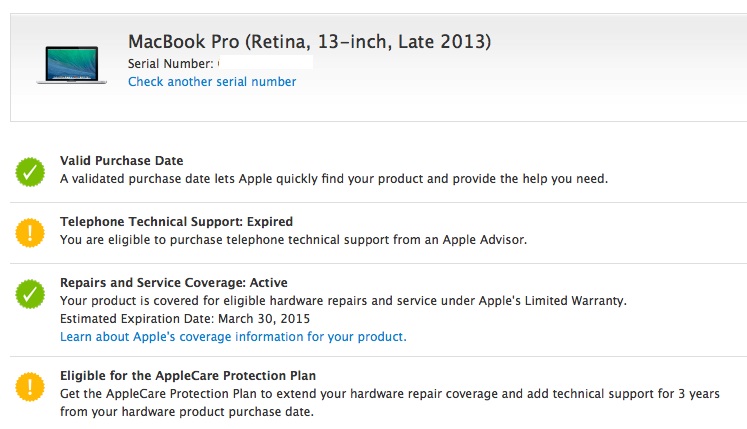The height and width of the screenshot is (429, 747).
Task: Click the orange warning icon for Telephone Technical Support
Action: coord(30,232)
